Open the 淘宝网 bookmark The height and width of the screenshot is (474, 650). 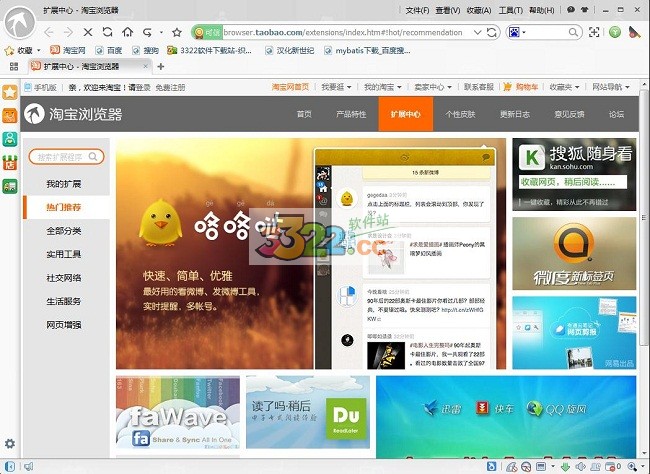[68, 51]
